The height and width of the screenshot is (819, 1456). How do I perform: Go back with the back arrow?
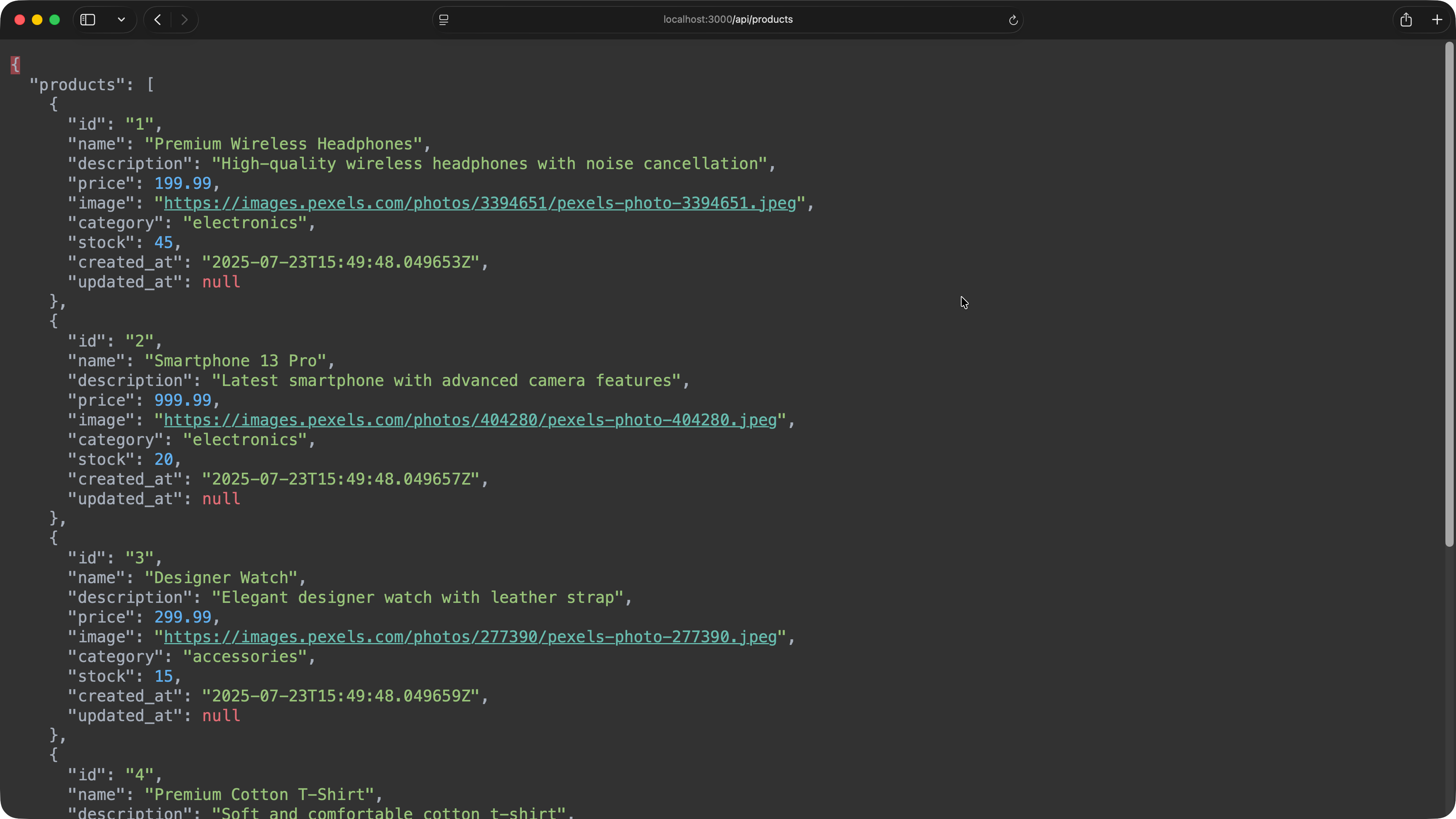point(158,20)
